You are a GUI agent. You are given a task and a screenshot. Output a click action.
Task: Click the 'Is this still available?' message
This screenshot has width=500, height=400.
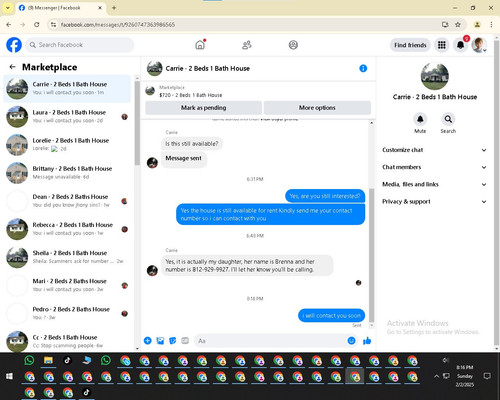[192, 144]
